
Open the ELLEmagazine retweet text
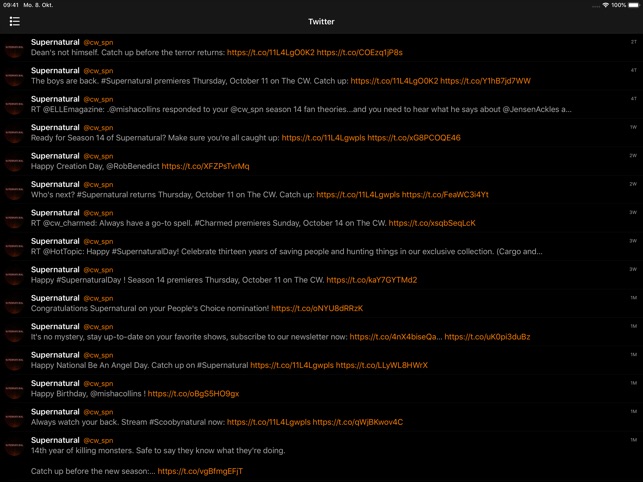[x=301, y=110]
